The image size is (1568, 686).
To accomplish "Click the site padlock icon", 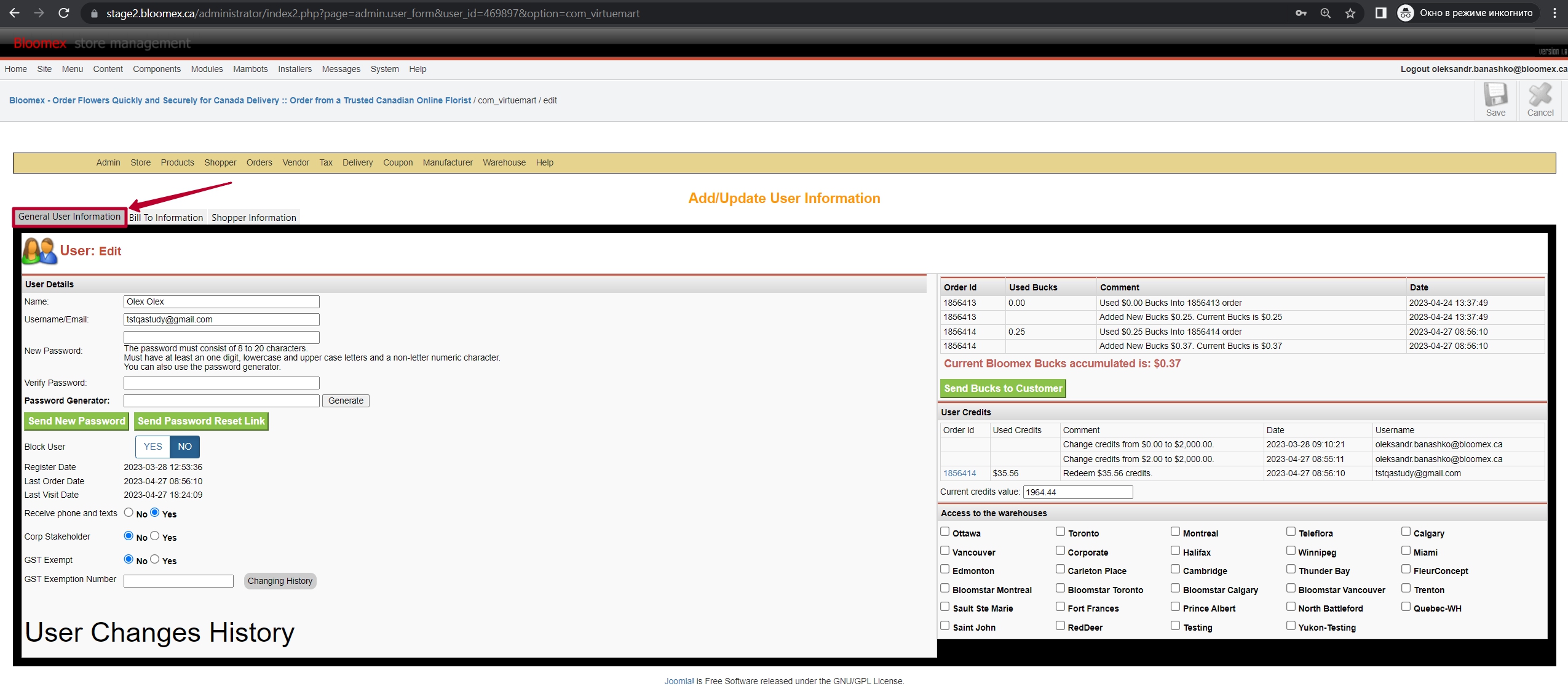I will (x=94, y=14).
